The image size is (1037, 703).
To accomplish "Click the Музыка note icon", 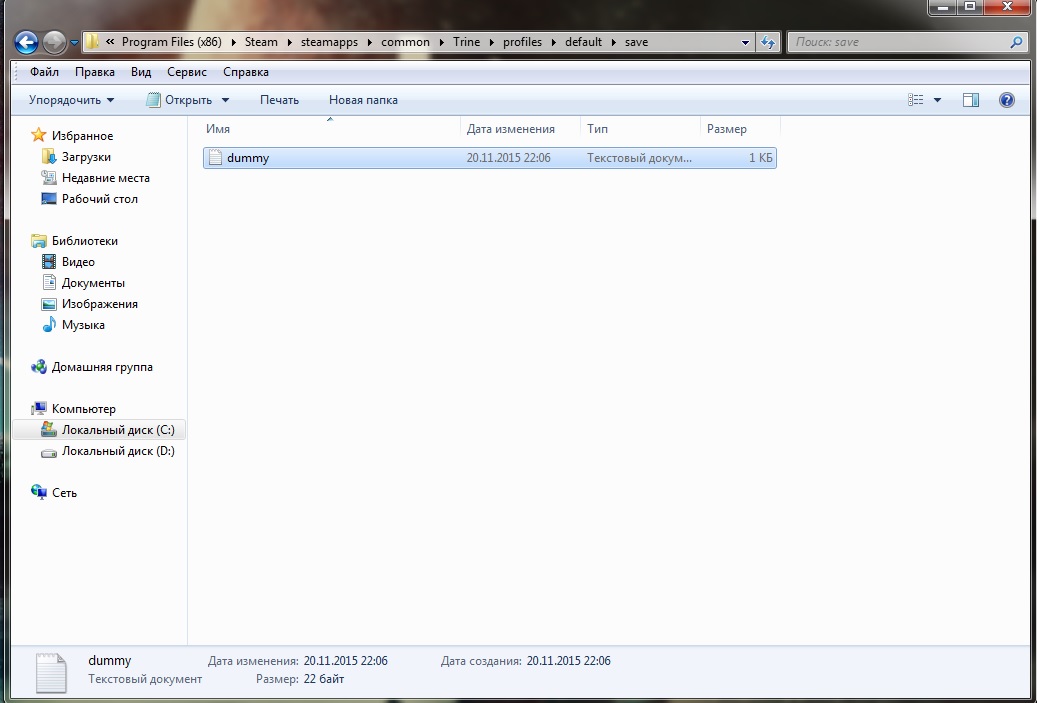I will [x=49, y=325].
